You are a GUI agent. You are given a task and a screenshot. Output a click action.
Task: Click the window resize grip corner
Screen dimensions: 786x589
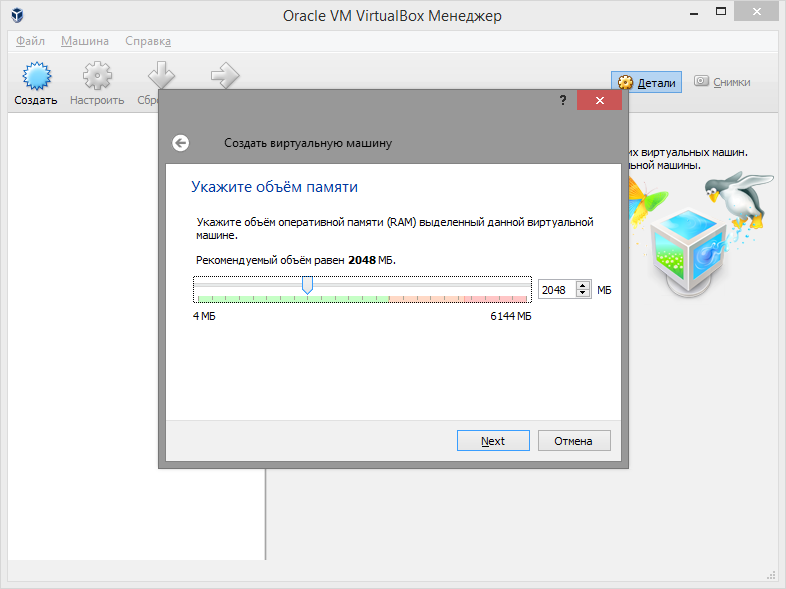tap(772, 575)
